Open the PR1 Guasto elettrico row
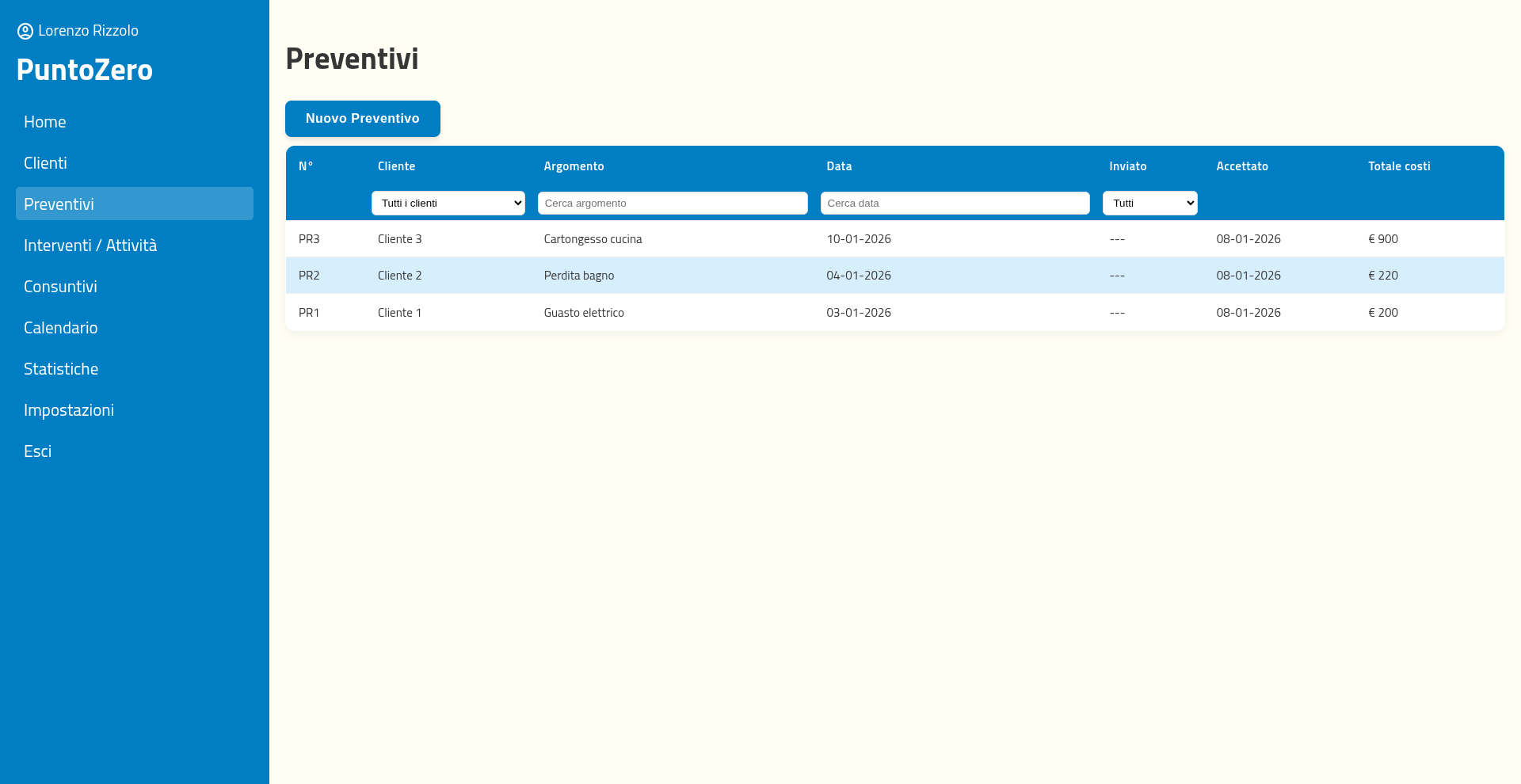Viewport: 1521px width, 784px height. (x=584, y=313)
